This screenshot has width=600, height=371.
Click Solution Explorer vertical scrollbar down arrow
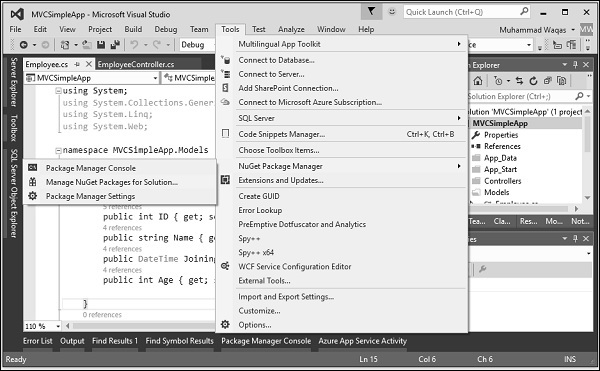588,198
